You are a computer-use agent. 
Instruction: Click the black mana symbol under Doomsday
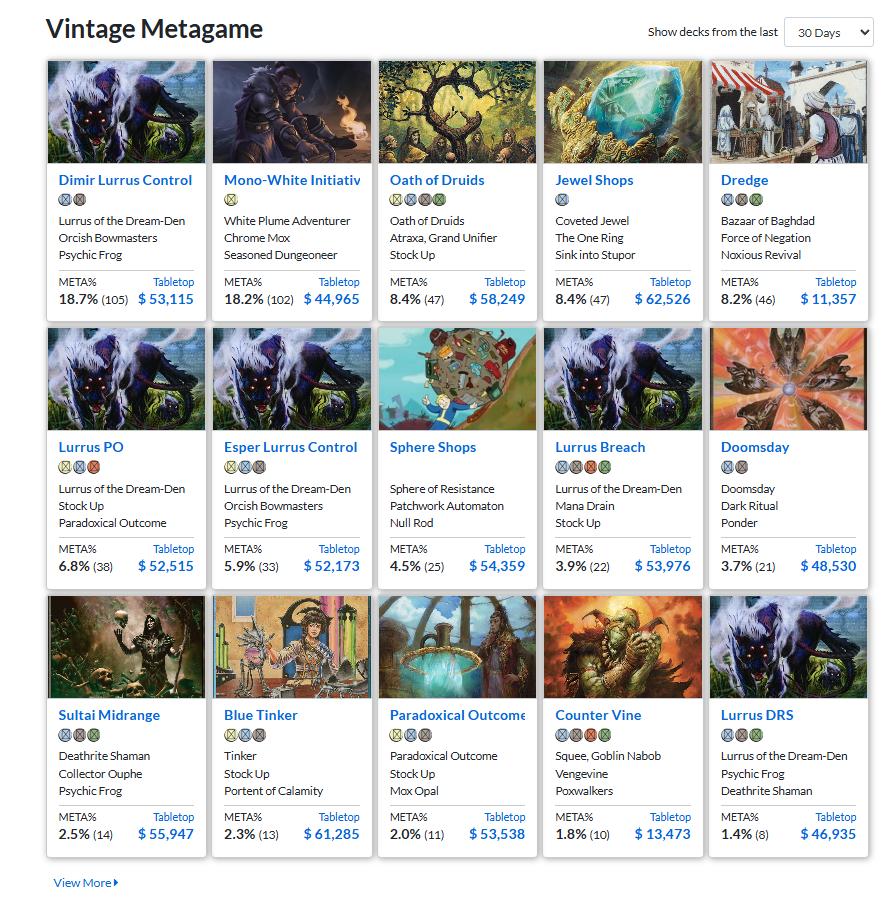(x=742, y=467)
